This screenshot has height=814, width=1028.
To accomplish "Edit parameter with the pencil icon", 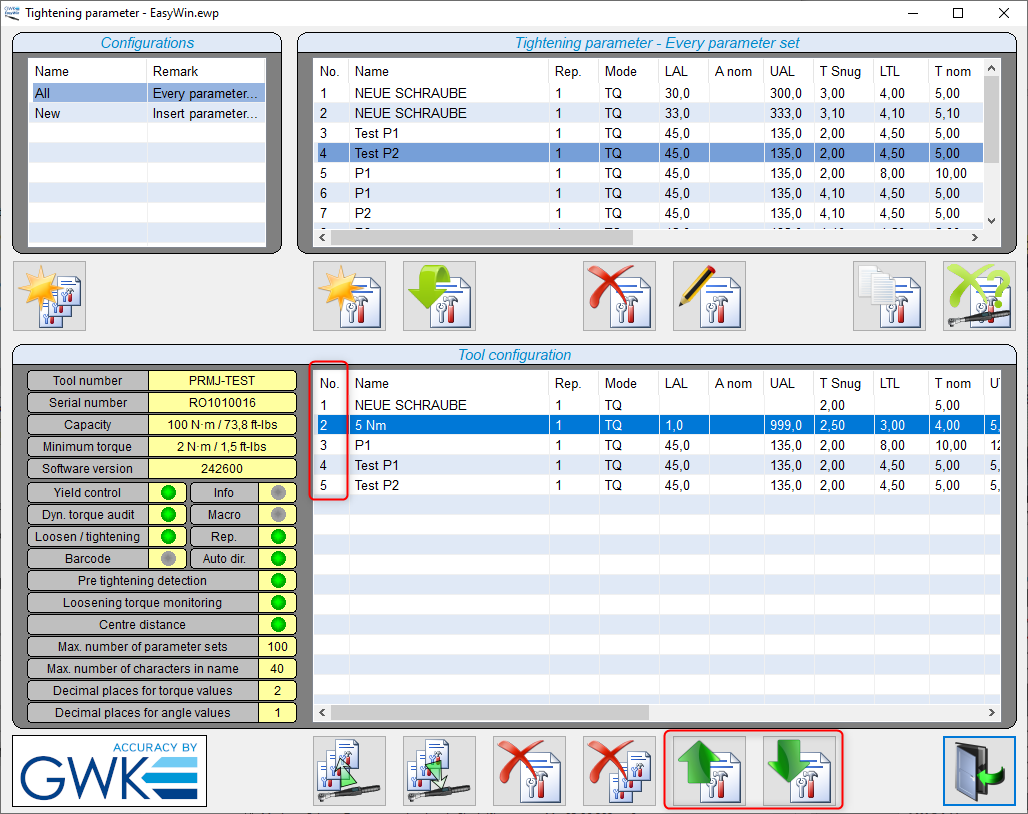I will click(709, 296).
